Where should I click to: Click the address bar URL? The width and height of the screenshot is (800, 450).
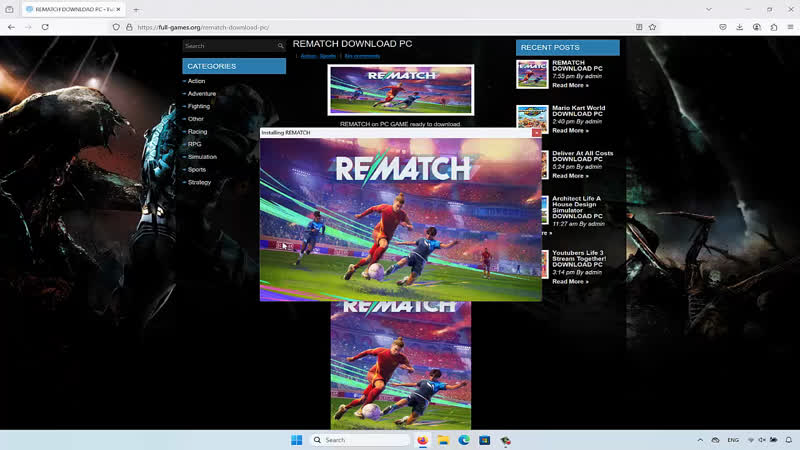click(x=203, y=27)
